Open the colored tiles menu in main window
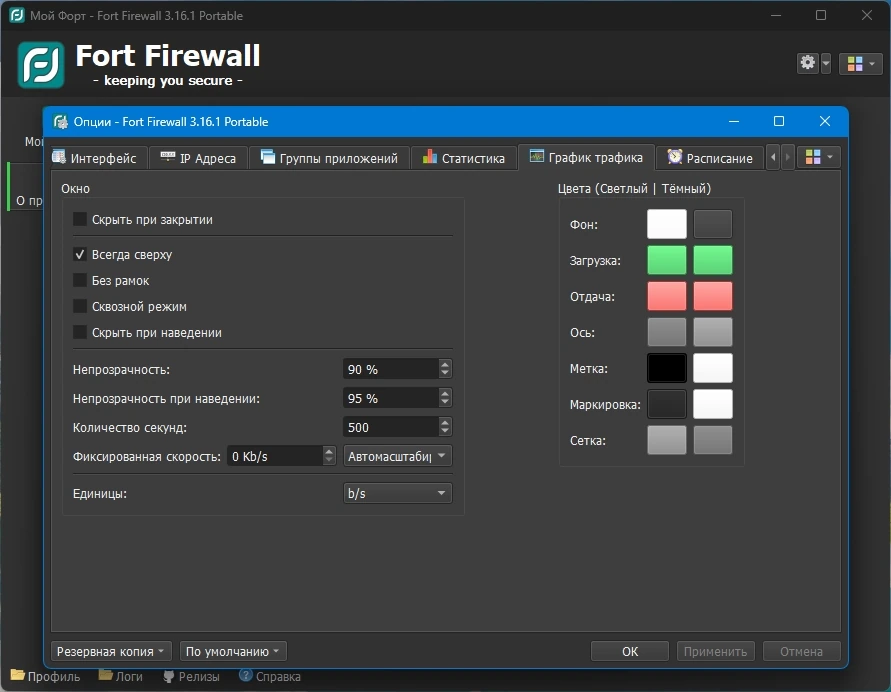891x692 pixels. [860, 63]
